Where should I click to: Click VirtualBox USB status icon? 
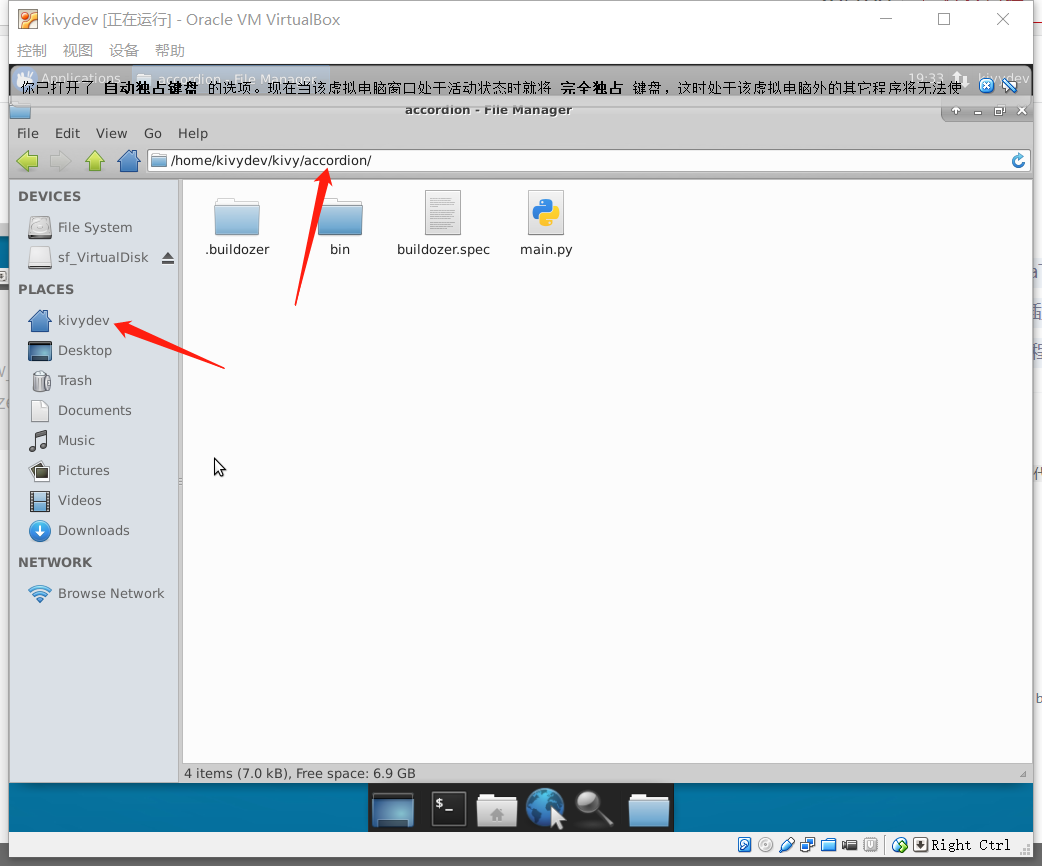coord(787,845)
